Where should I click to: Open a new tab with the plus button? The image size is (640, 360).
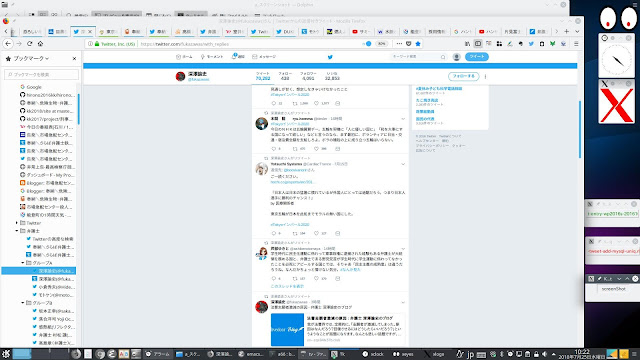tap(567, 31)
